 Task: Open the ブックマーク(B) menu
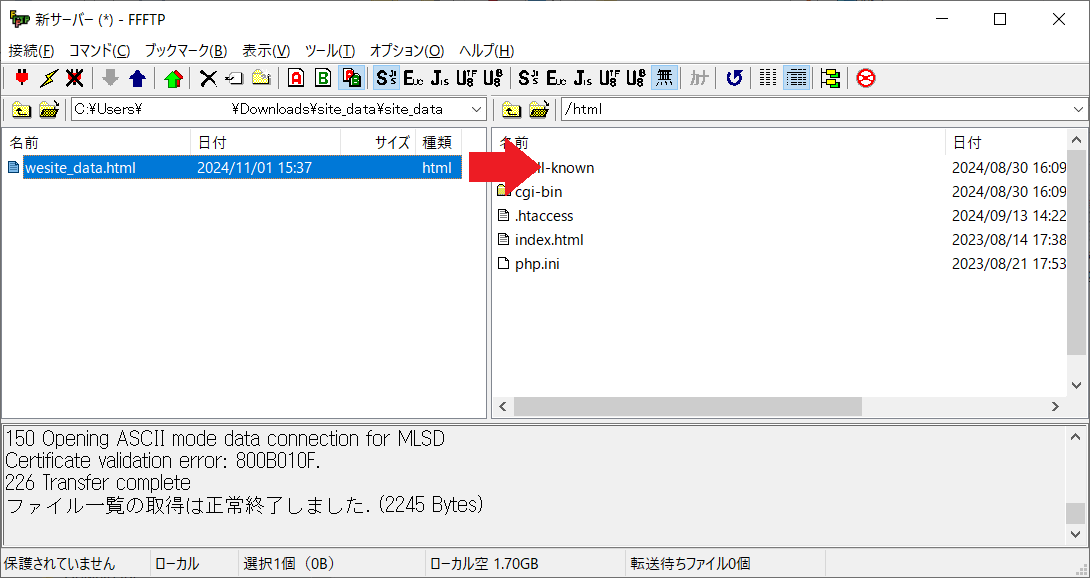coord(185,50)
